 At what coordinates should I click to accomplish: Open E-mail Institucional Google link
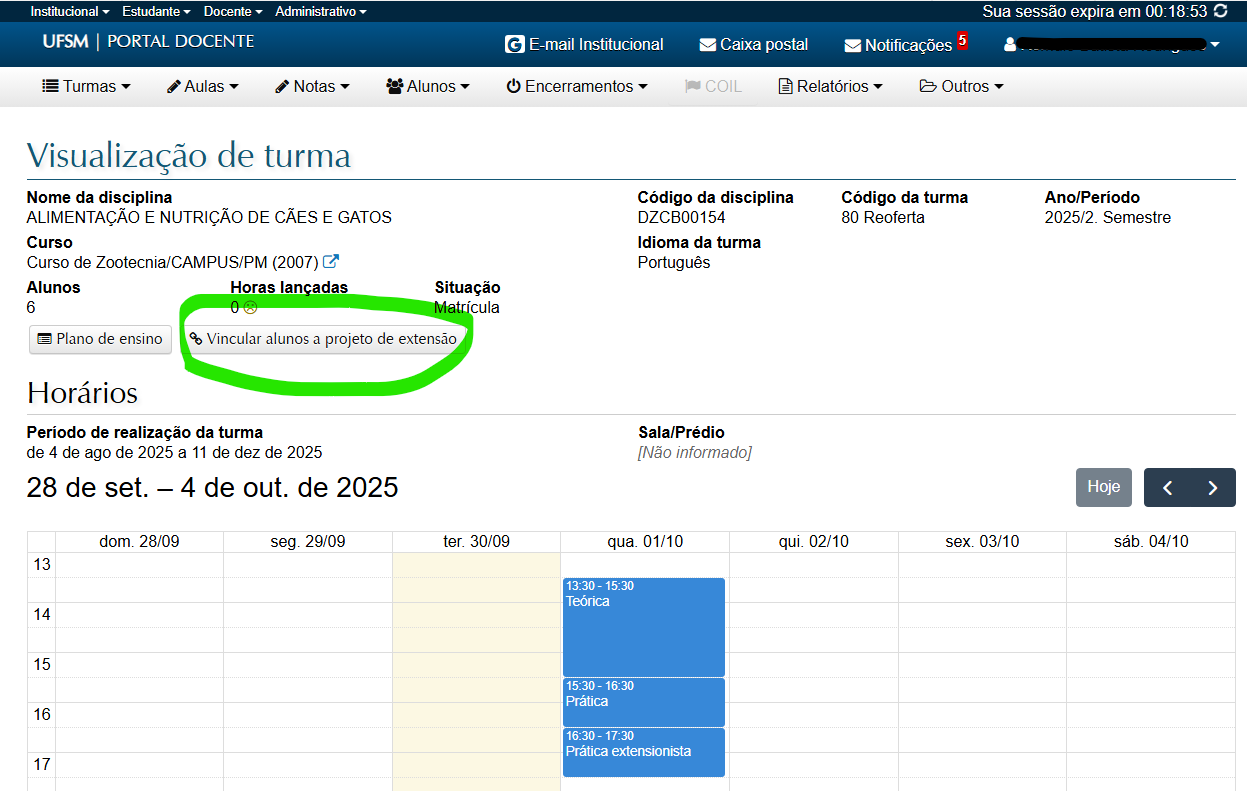tap(584, 45)
